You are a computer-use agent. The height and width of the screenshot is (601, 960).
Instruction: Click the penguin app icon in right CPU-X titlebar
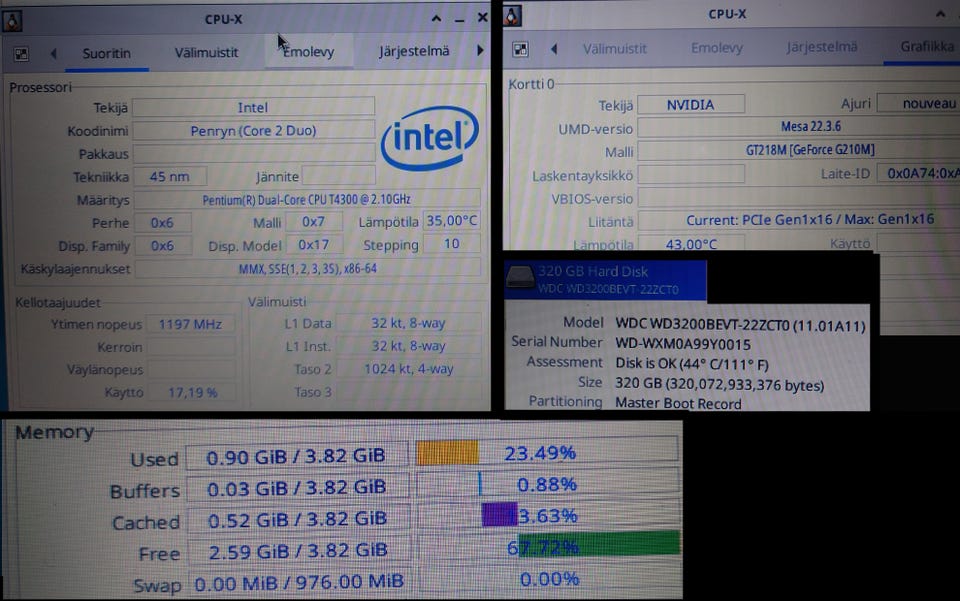(x=512, y=16)
